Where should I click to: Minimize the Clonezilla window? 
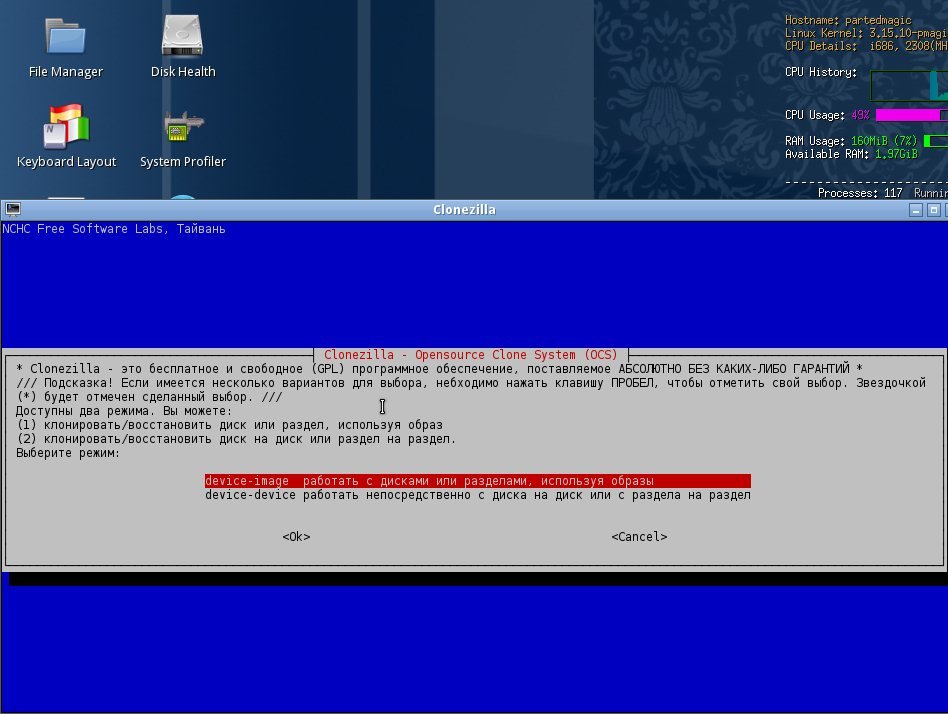click(916, 210)
